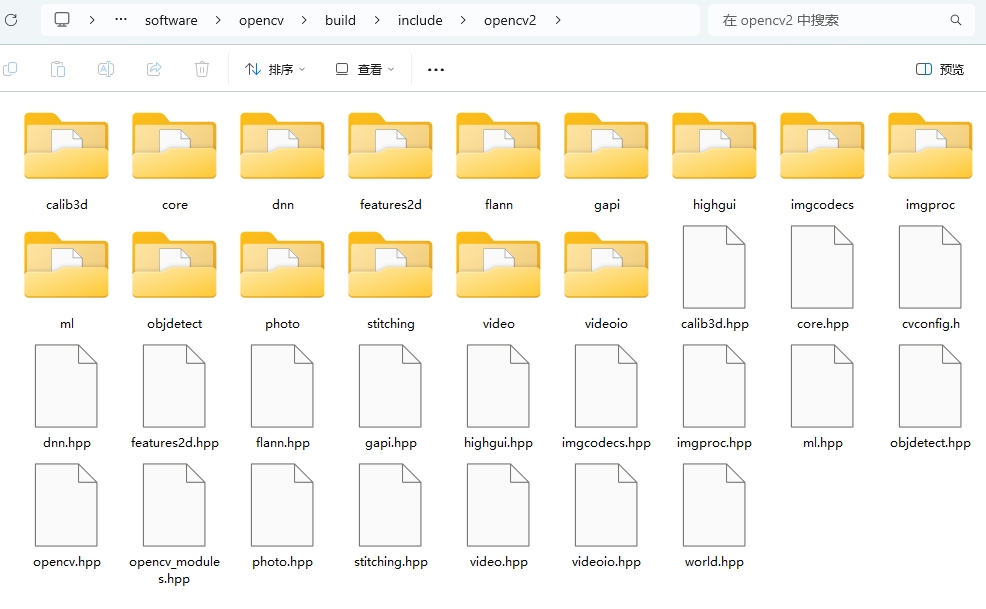The height and width of the screenshot is (609, 986).
Task: Open the view (查看) dropdown
Action: click(365, 69)
